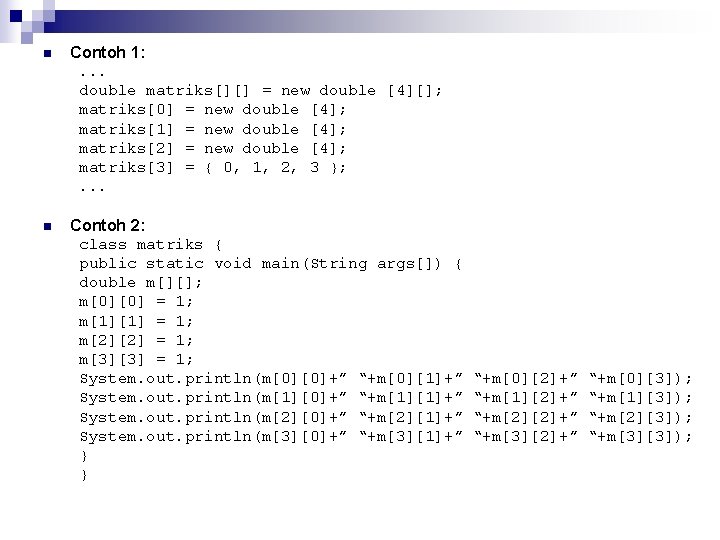
Task: Click the double m[][]; declaration line
Action: pyautogui.click(x=141, y=283)
